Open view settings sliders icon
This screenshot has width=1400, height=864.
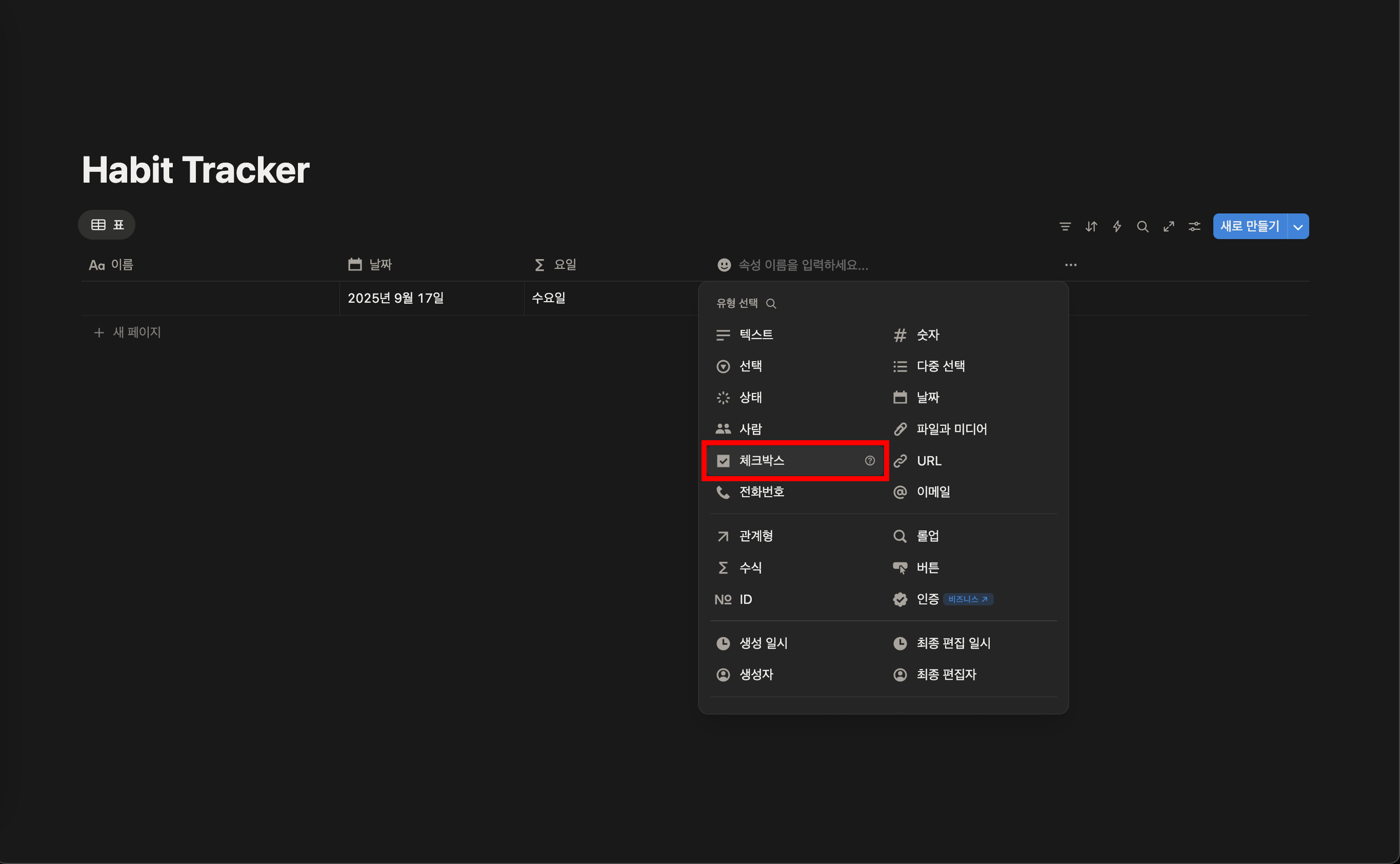(x=1194, y=226)
